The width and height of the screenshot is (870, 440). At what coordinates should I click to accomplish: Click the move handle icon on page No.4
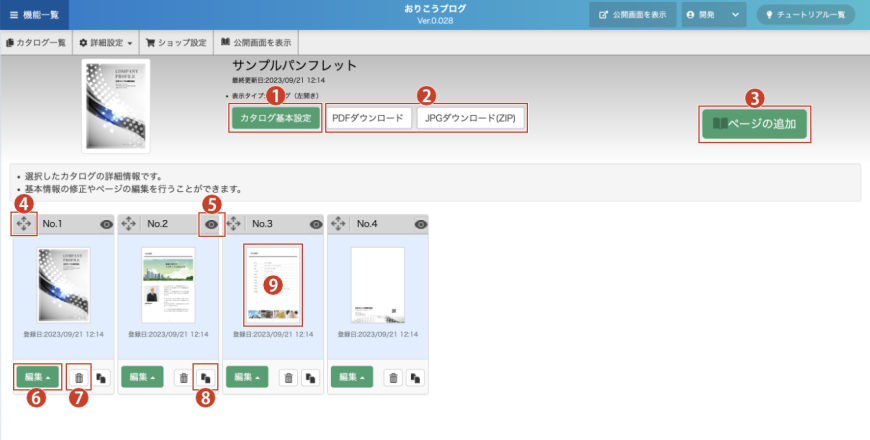click(x=339, y=224)
